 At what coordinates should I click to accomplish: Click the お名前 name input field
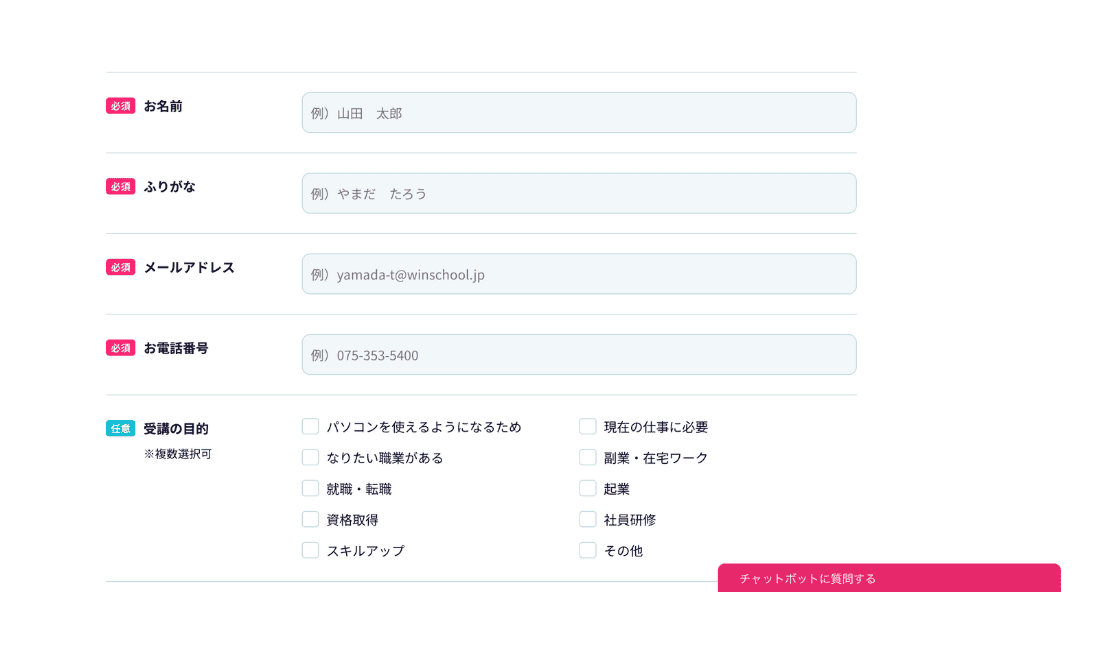(x=578, y=113)
